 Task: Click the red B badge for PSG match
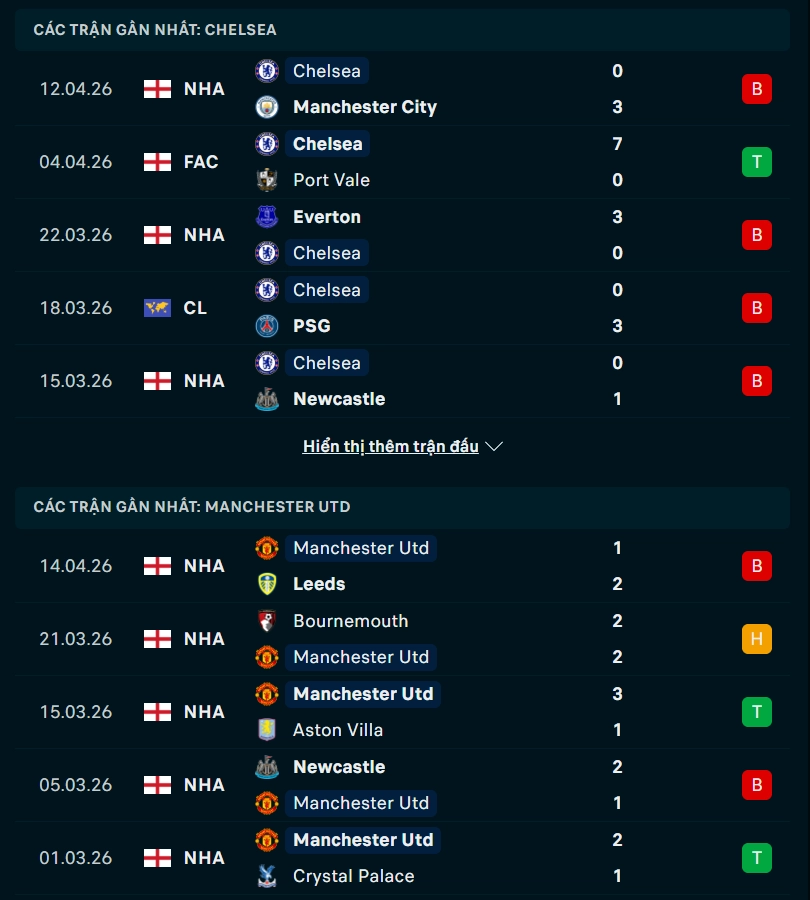[757, 308]
